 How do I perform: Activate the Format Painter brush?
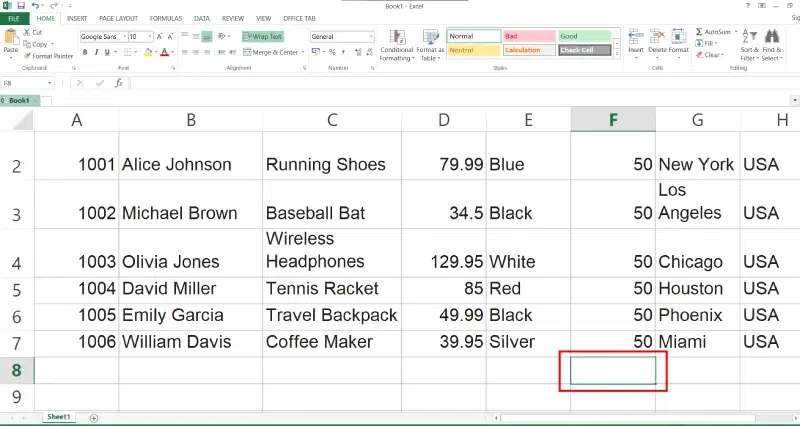48,56
